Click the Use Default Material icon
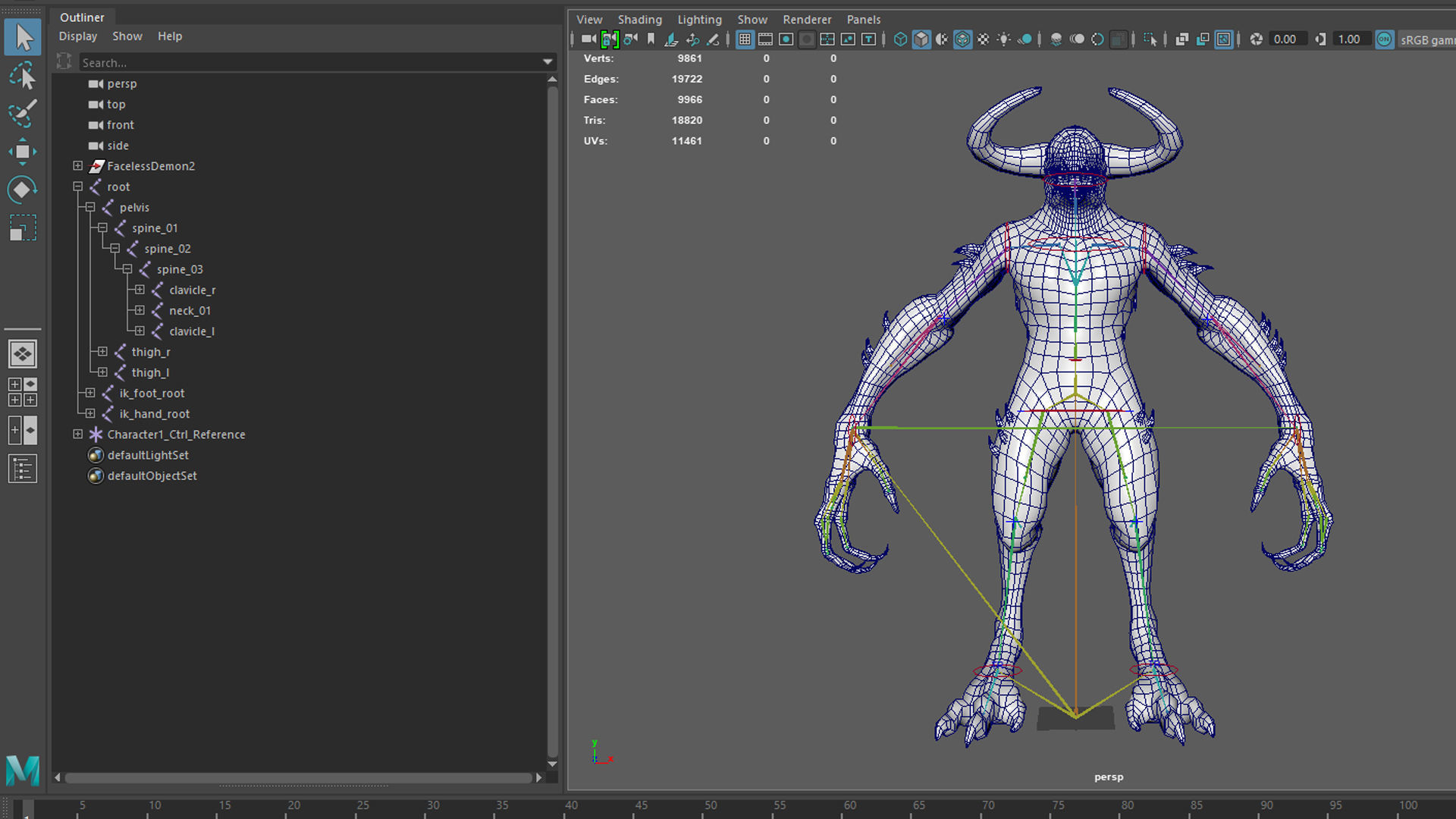 pos(942,39)
